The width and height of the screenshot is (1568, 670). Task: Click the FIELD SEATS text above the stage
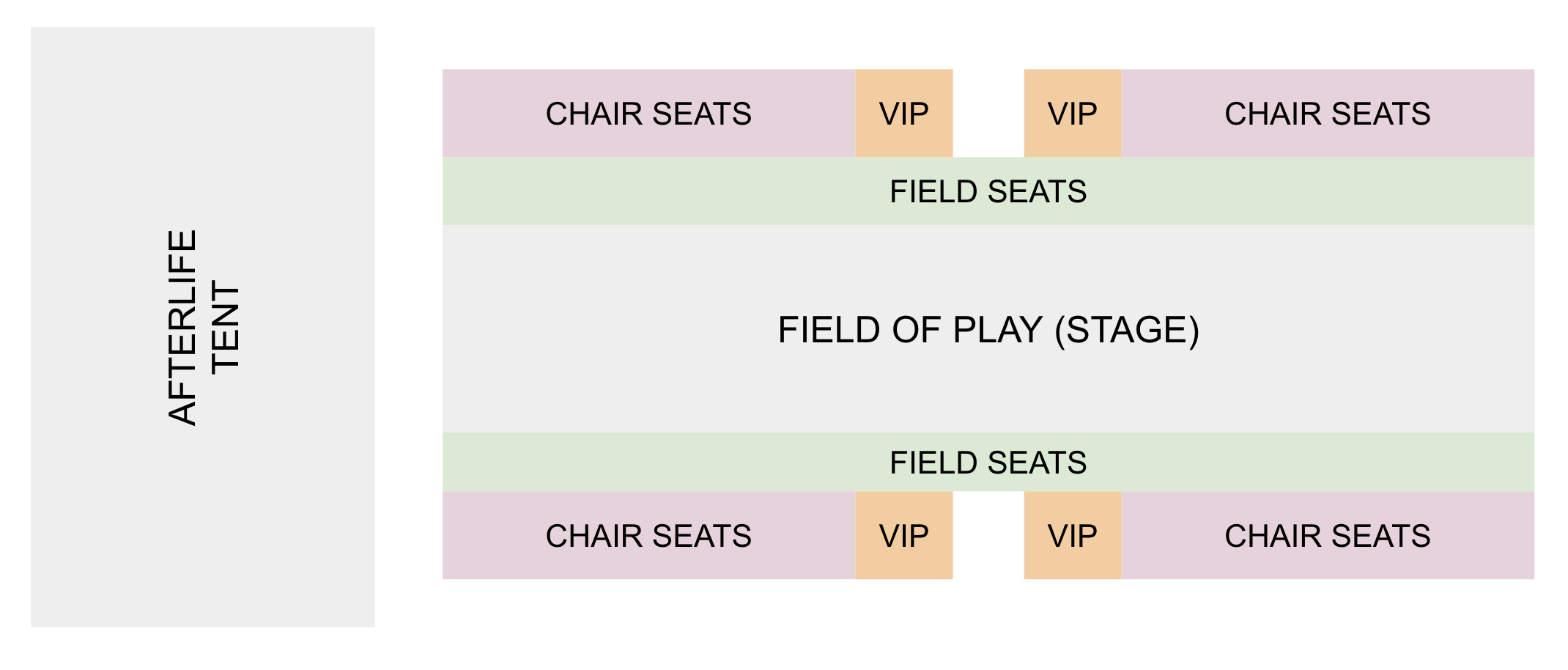pyautogui.click(x=988, y=191)
